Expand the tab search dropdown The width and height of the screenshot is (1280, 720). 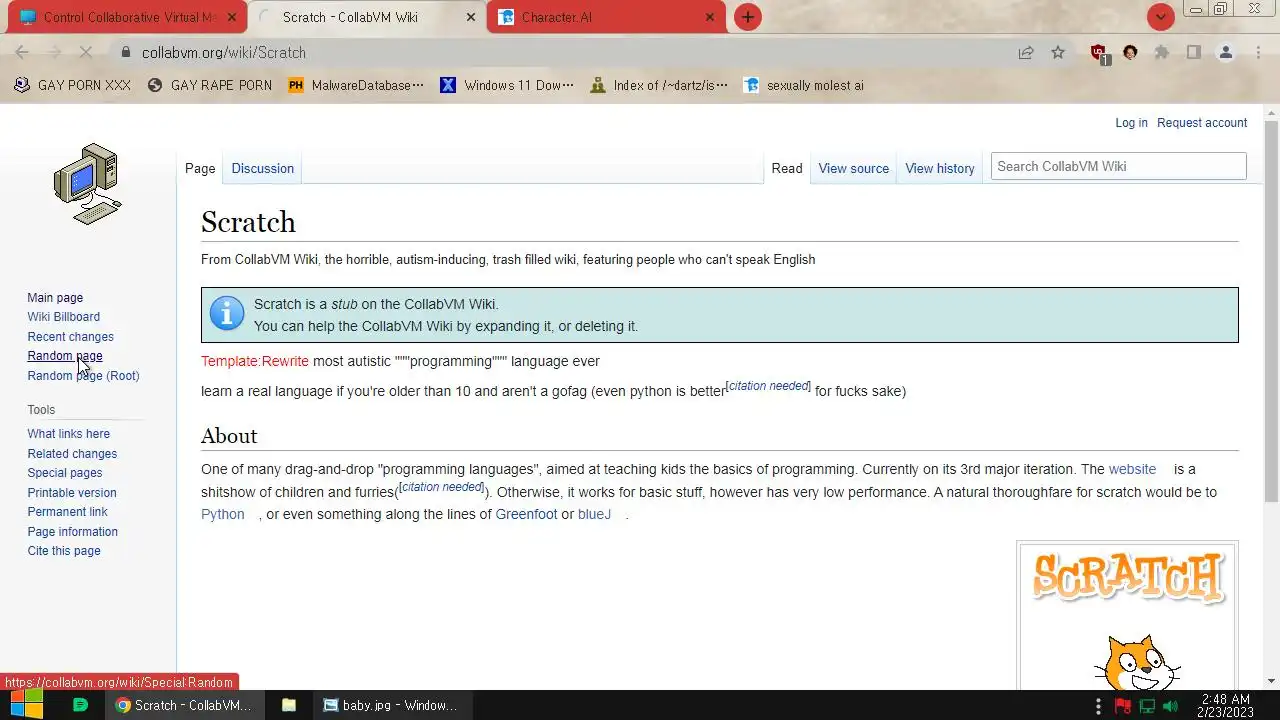click(1161, 17)
